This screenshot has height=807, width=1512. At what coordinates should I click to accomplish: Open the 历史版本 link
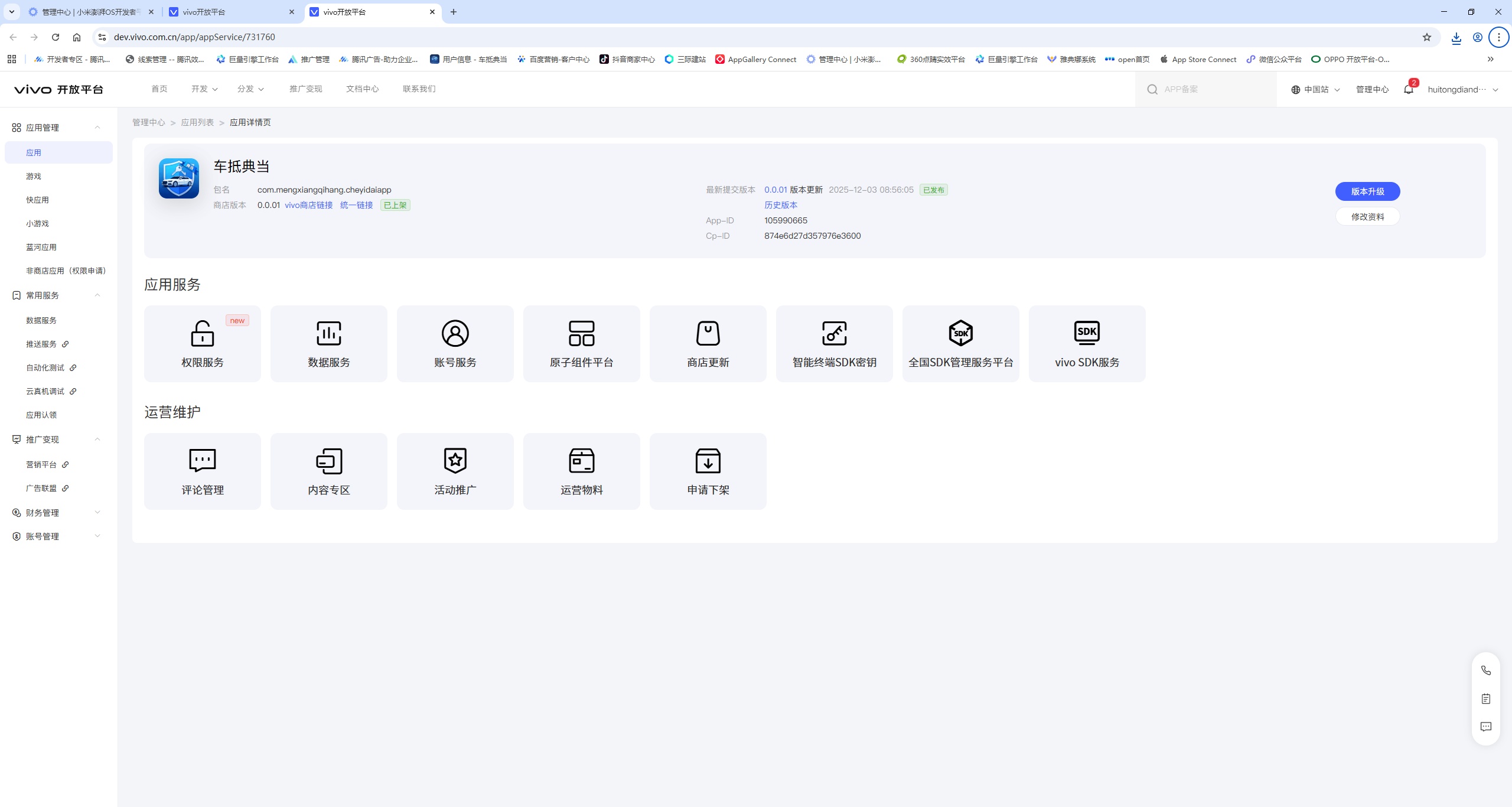point(780,205)
